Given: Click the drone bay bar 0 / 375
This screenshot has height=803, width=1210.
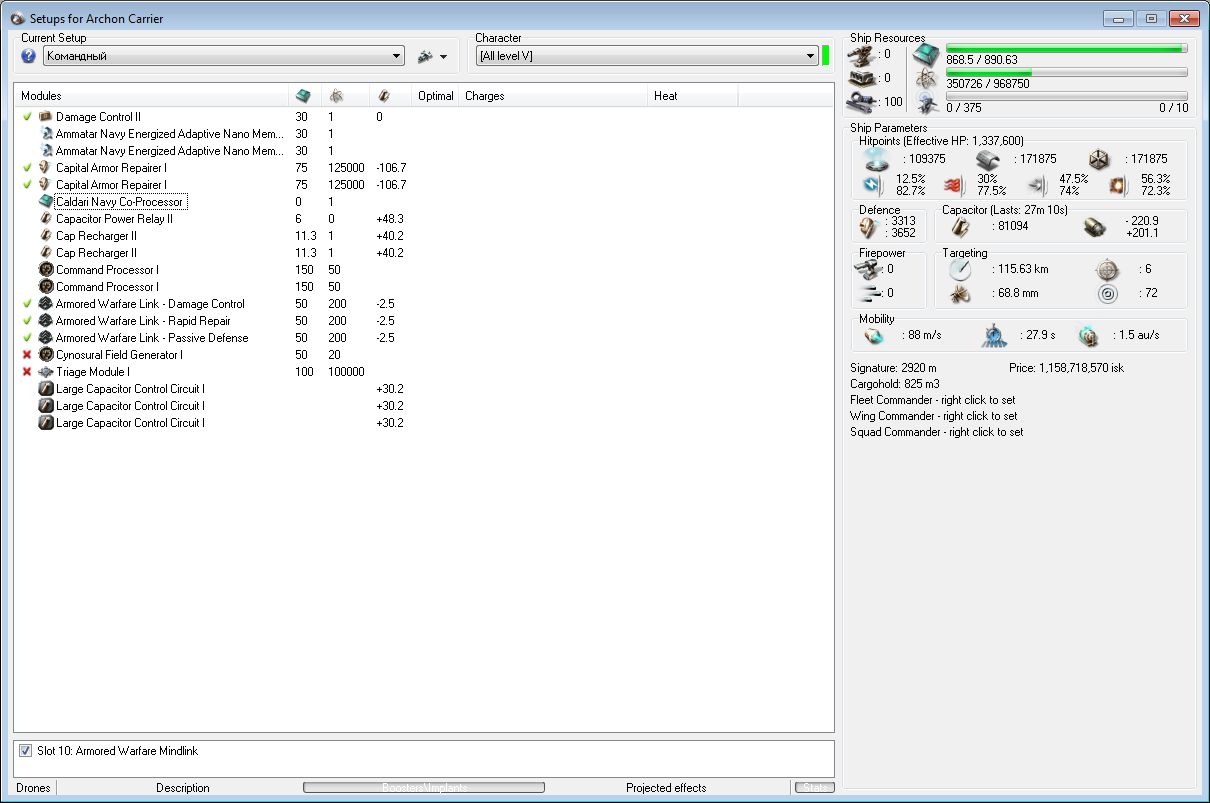Looking at the screenshot, I should 1066,96.
